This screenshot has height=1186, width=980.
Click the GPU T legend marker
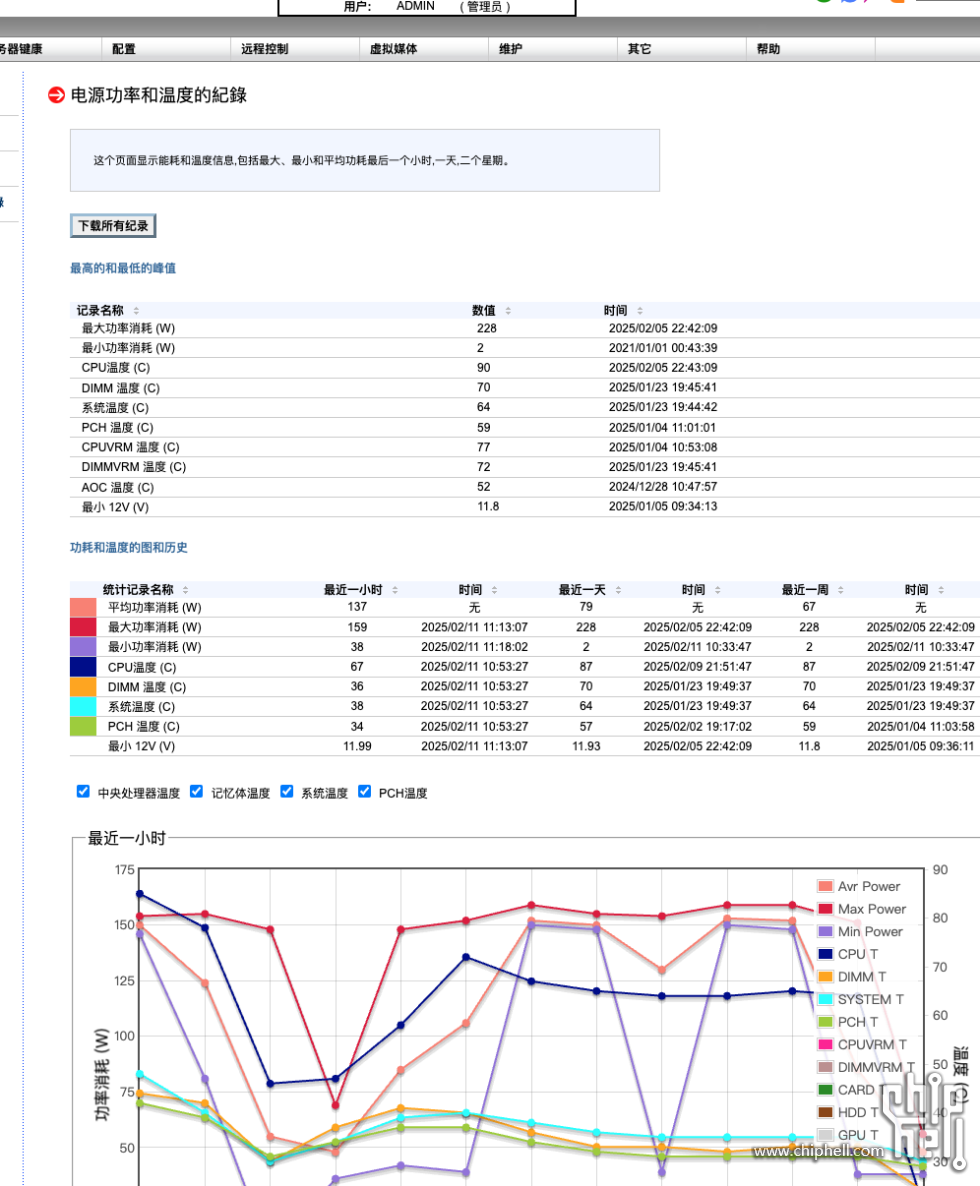pyautogui.click(x=825, y=1135)
